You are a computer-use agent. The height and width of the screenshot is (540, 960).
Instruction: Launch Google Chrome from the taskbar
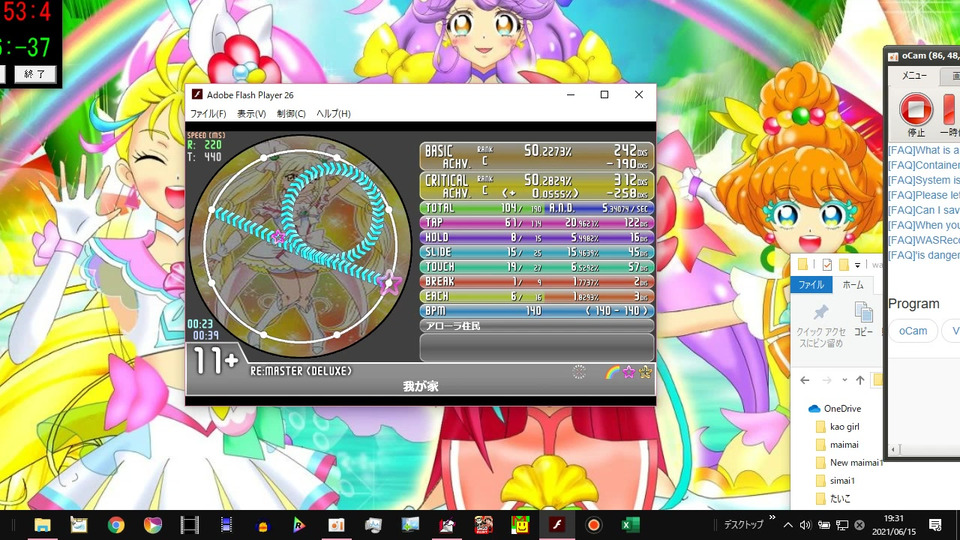point(116,525)
